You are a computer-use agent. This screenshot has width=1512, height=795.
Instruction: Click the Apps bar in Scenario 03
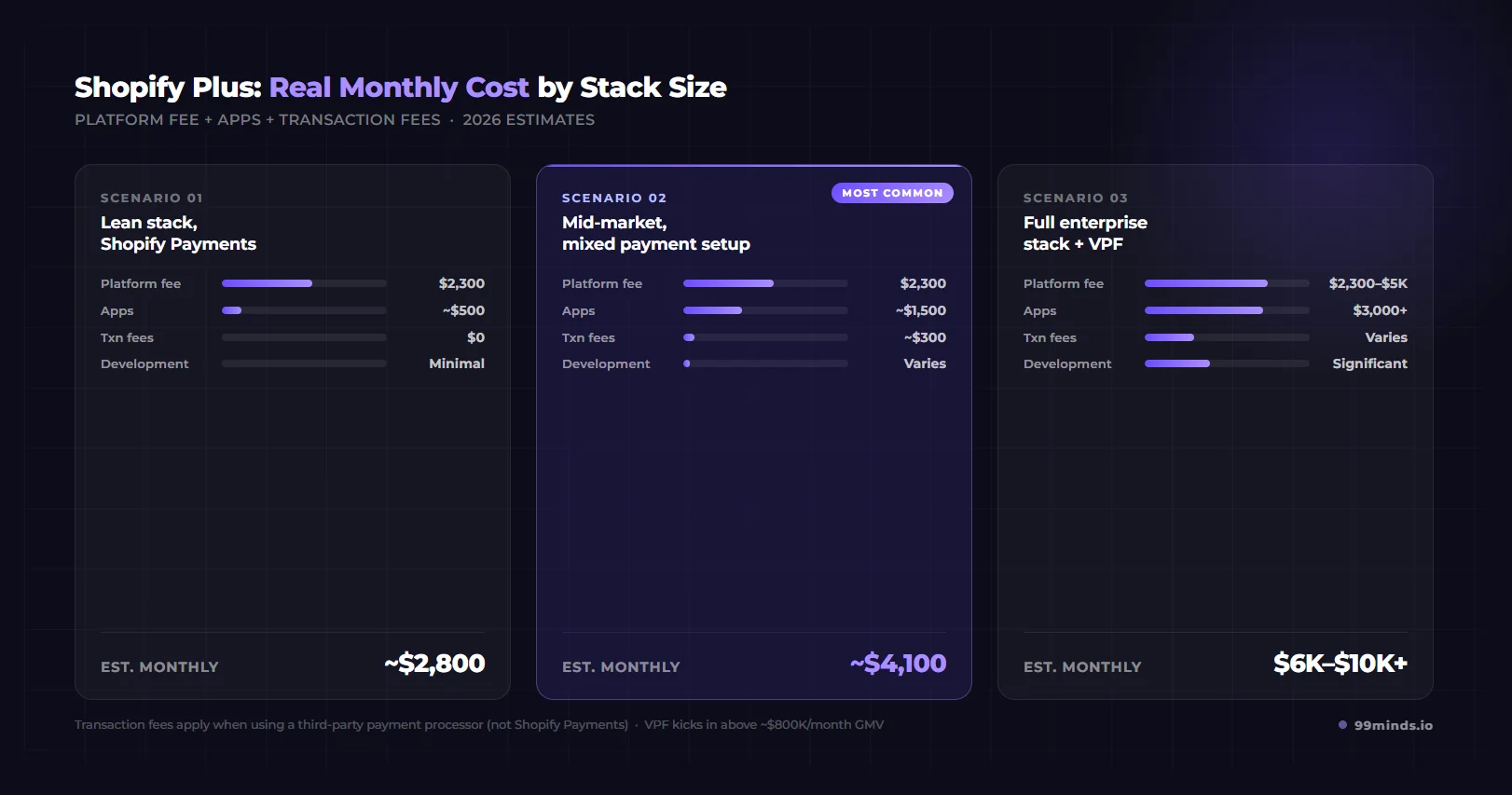1227,310
